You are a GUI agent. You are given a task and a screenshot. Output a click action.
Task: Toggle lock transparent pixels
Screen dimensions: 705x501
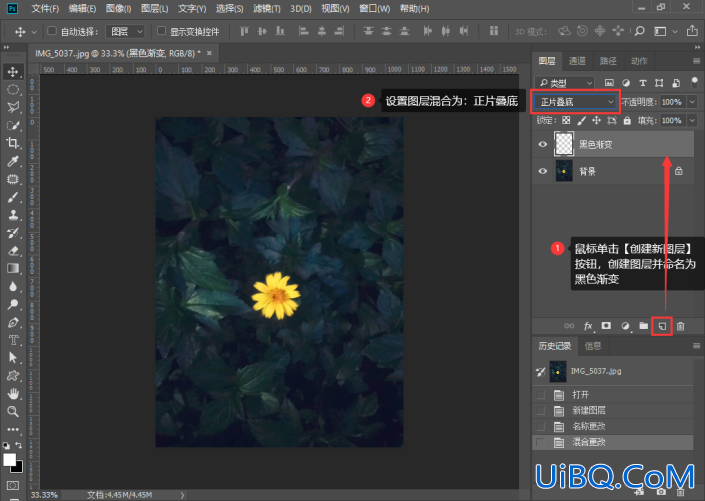coord(566,121)
